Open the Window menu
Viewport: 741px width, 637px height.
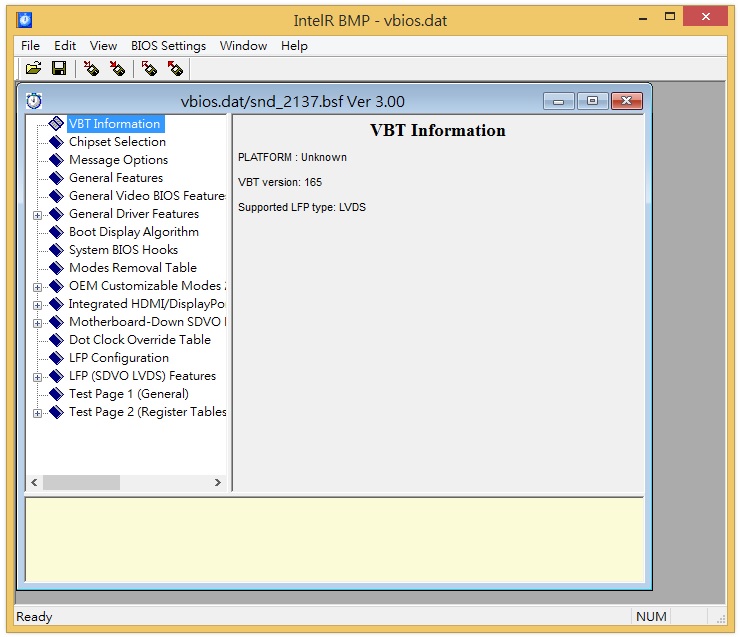click(243, 46)
